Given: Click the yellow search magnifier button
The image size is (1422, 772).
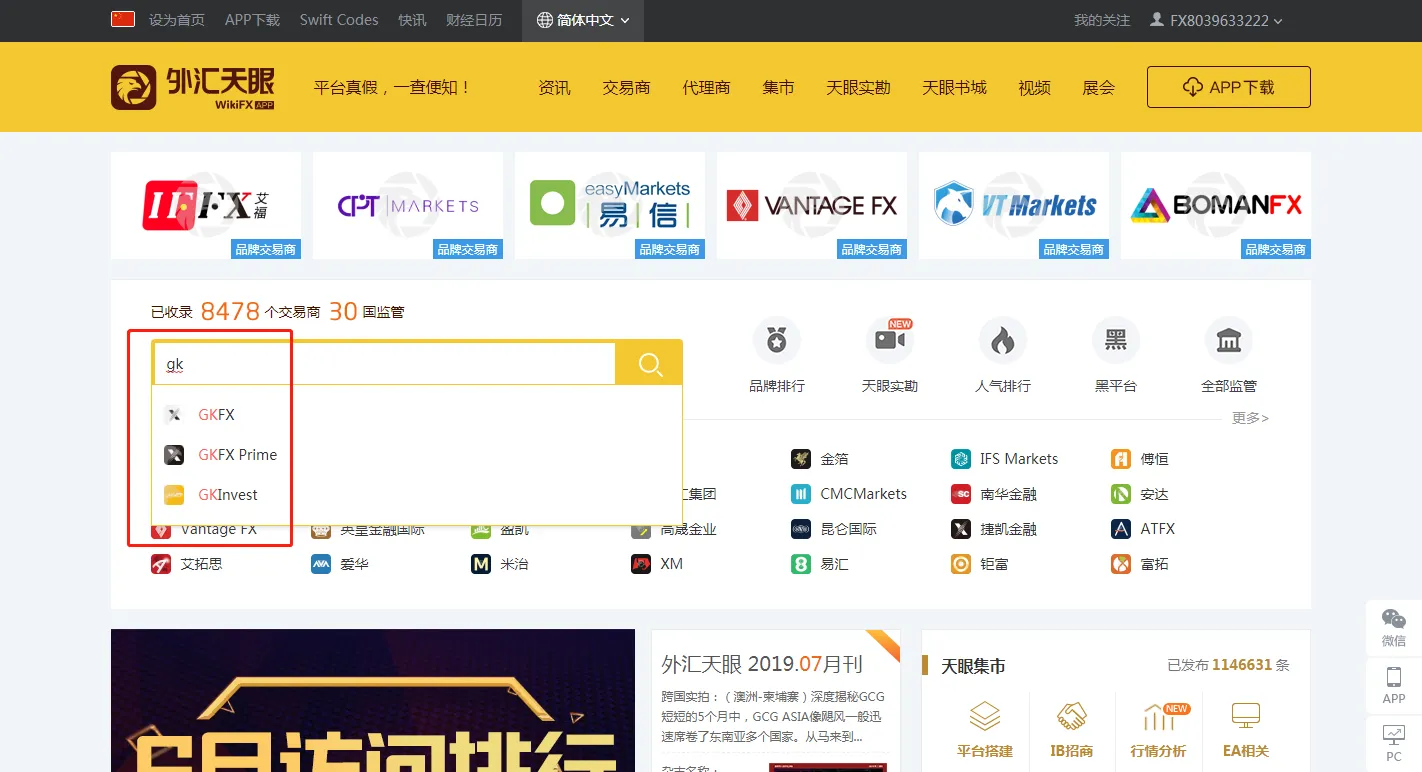Looking at the screenshot, I should 650,364.
